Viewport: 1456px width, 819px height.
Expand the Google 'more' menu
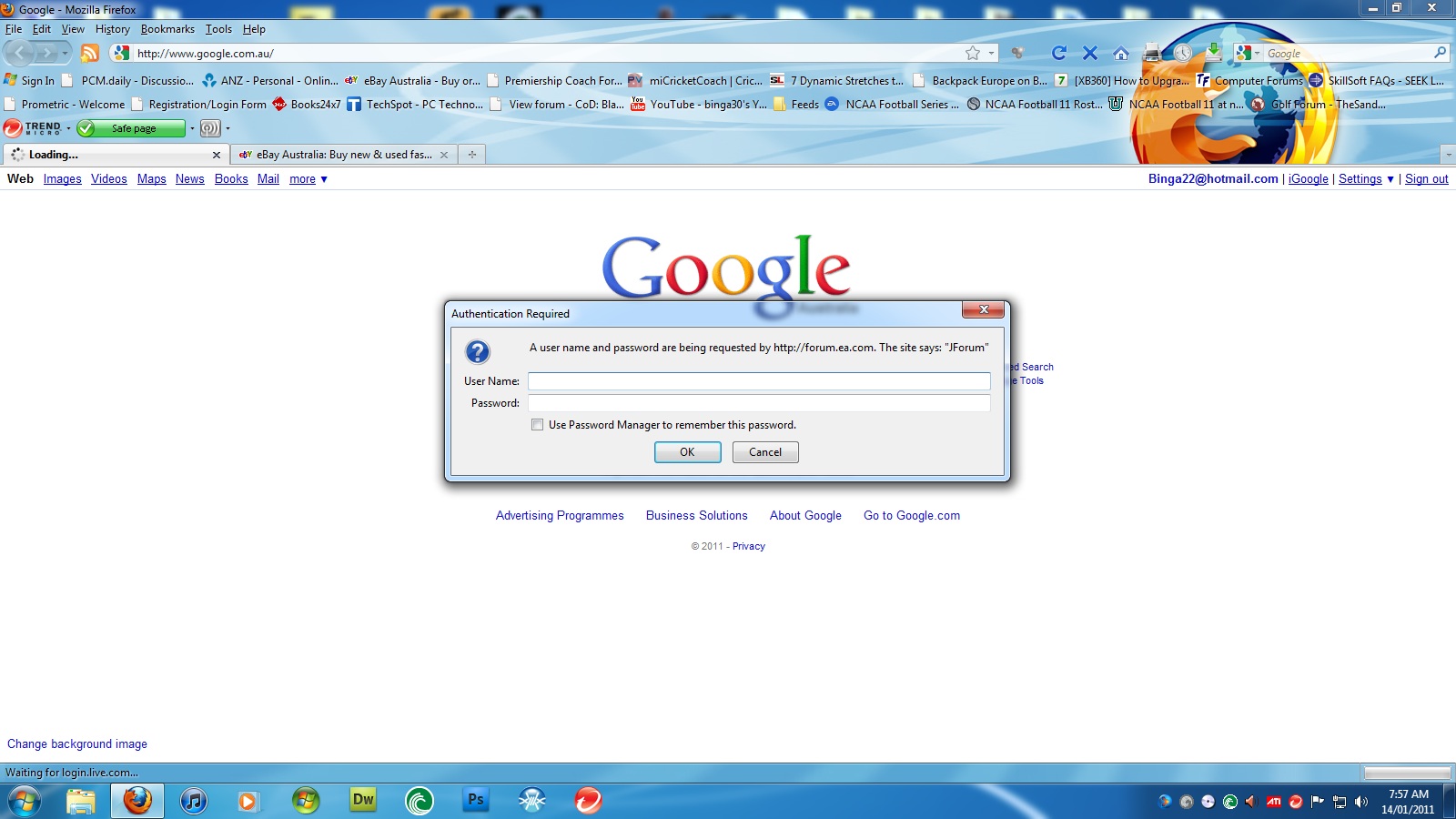pyautogui.click(x=308, y=179)
